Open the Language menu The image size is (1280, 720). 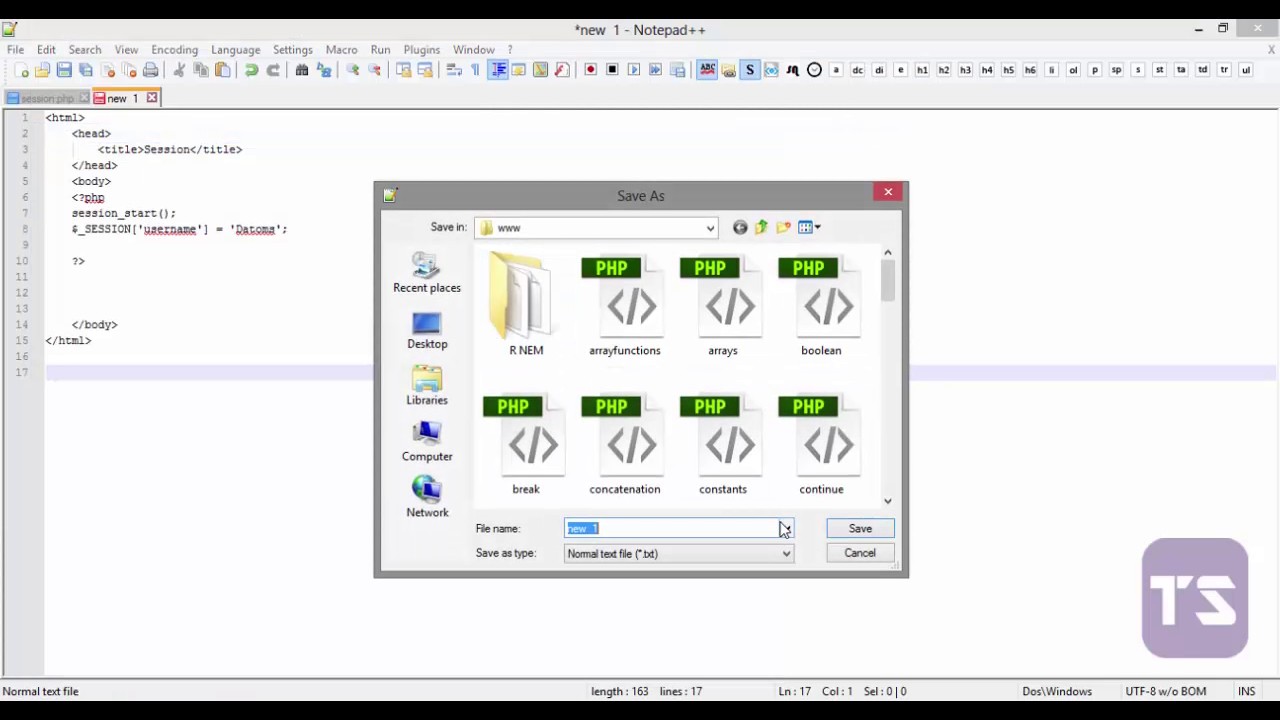coord(235,49)
